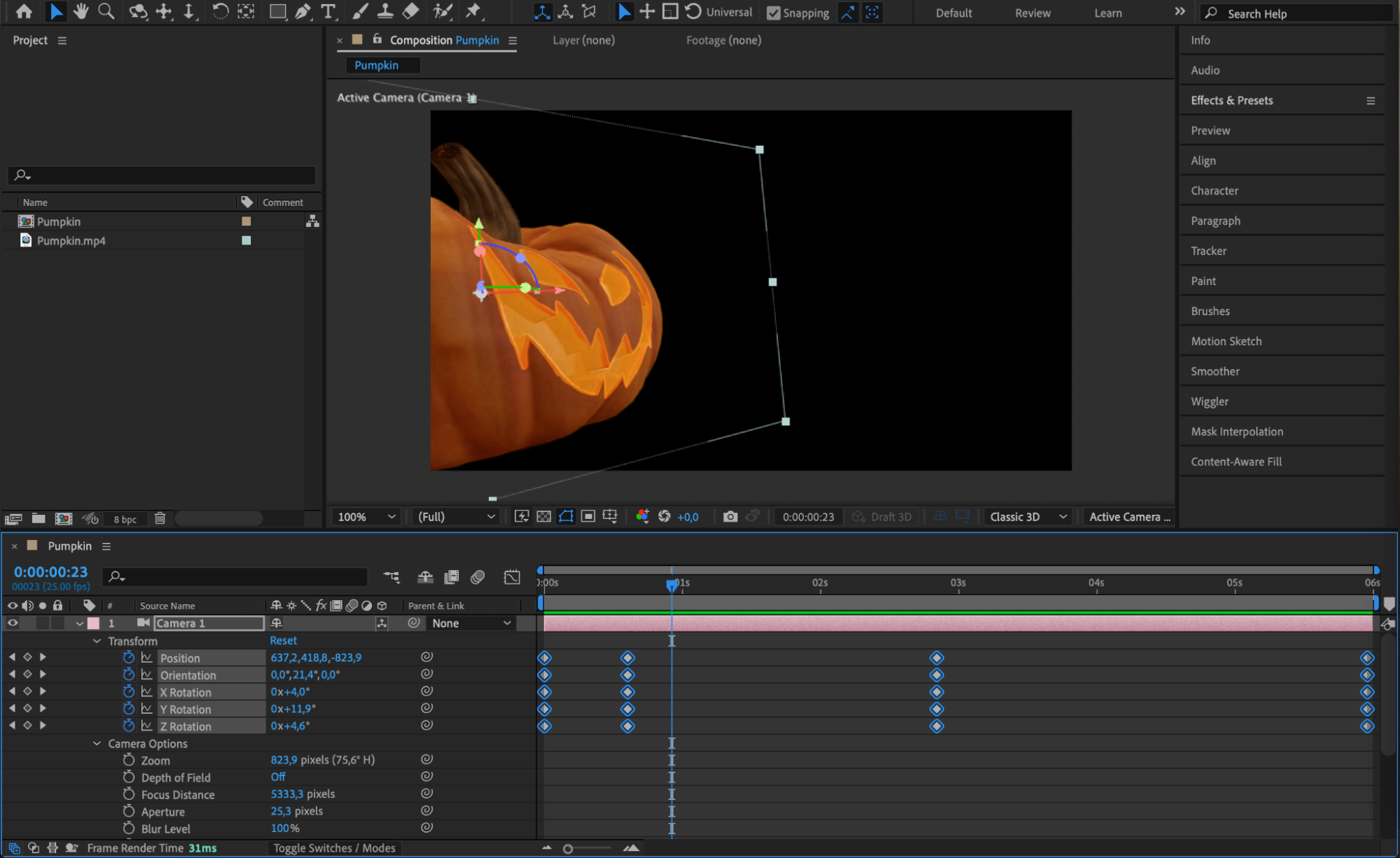Hide Camera 1 layer with eye icon
The height and width of the screenshot is (858, 1400).
click(x=13, y=623)
